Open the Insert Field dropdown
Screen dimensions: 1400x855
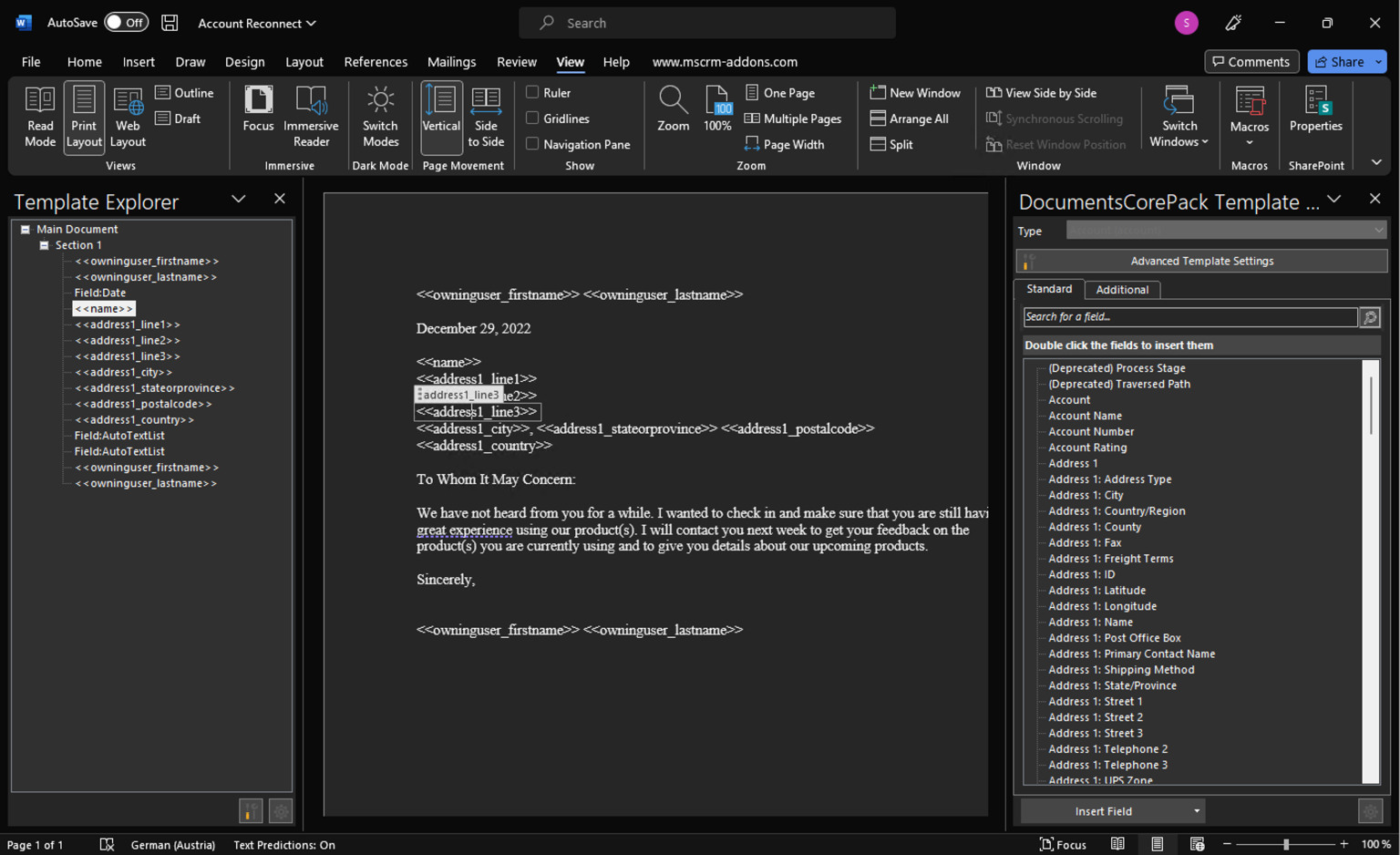tap(1196, 810)
